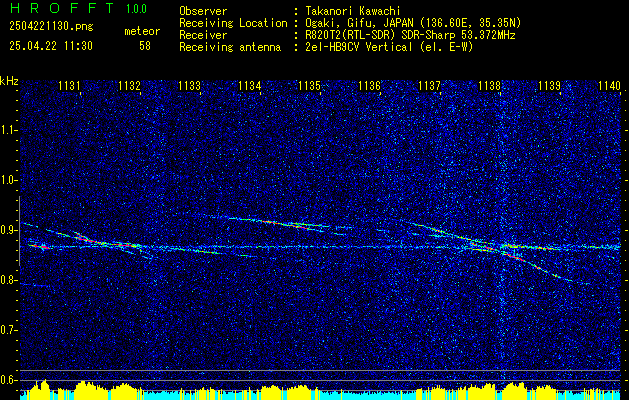Click the 0.7 kHz axis label
This screenshot has height=400, width=629.
pos(8,330)
